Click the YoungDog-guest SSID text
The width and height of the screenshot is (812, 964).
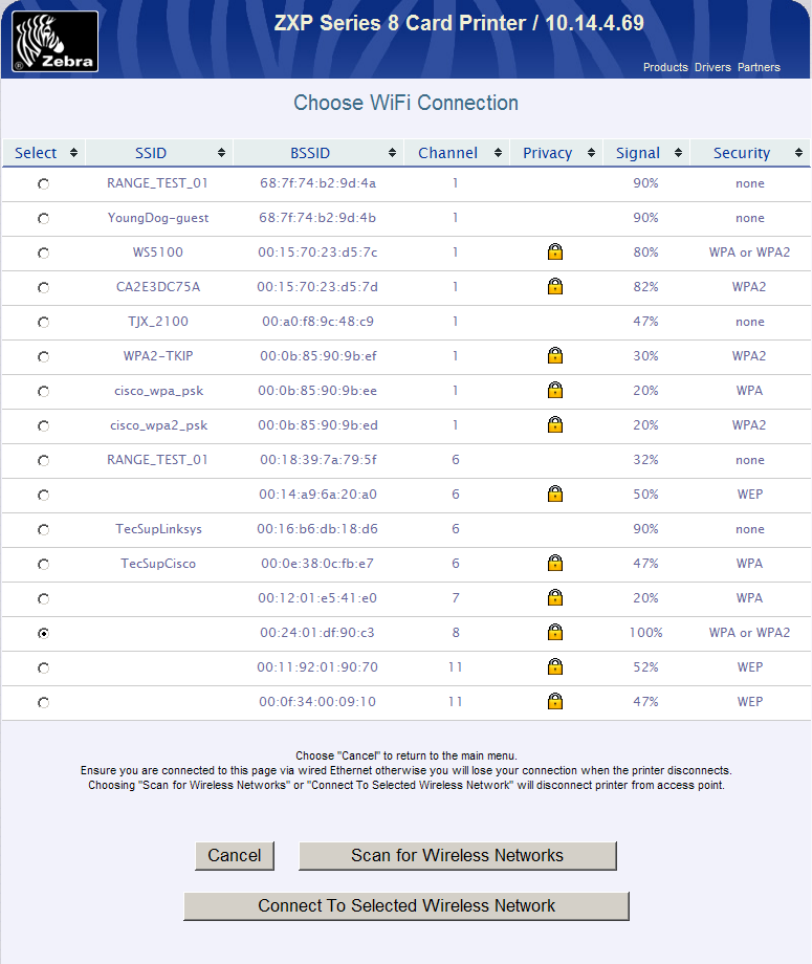[158, 218]
